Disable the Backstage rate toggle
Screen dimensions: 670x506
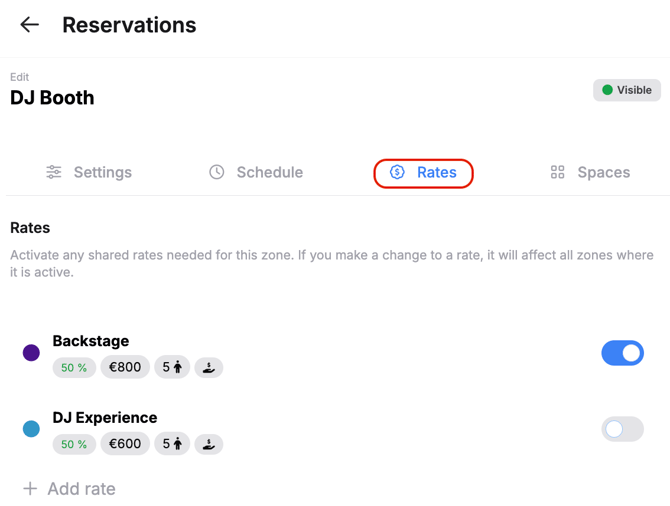coord(622,353)
